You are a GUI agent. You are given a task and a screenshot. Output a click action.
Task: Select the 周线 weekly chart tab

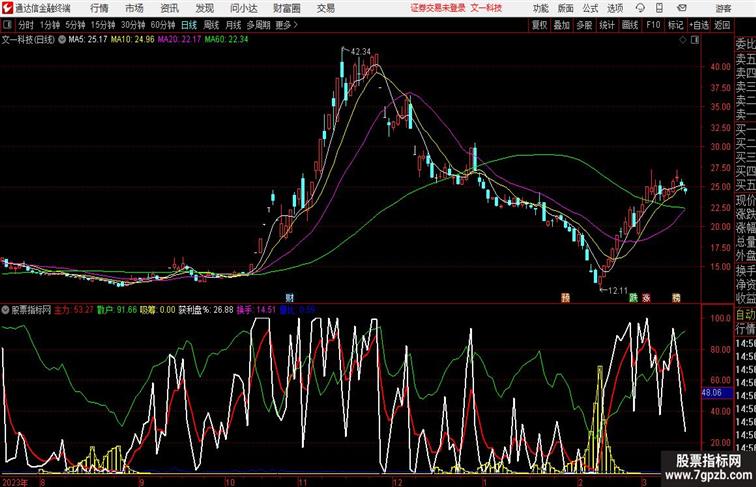[211, 25]
